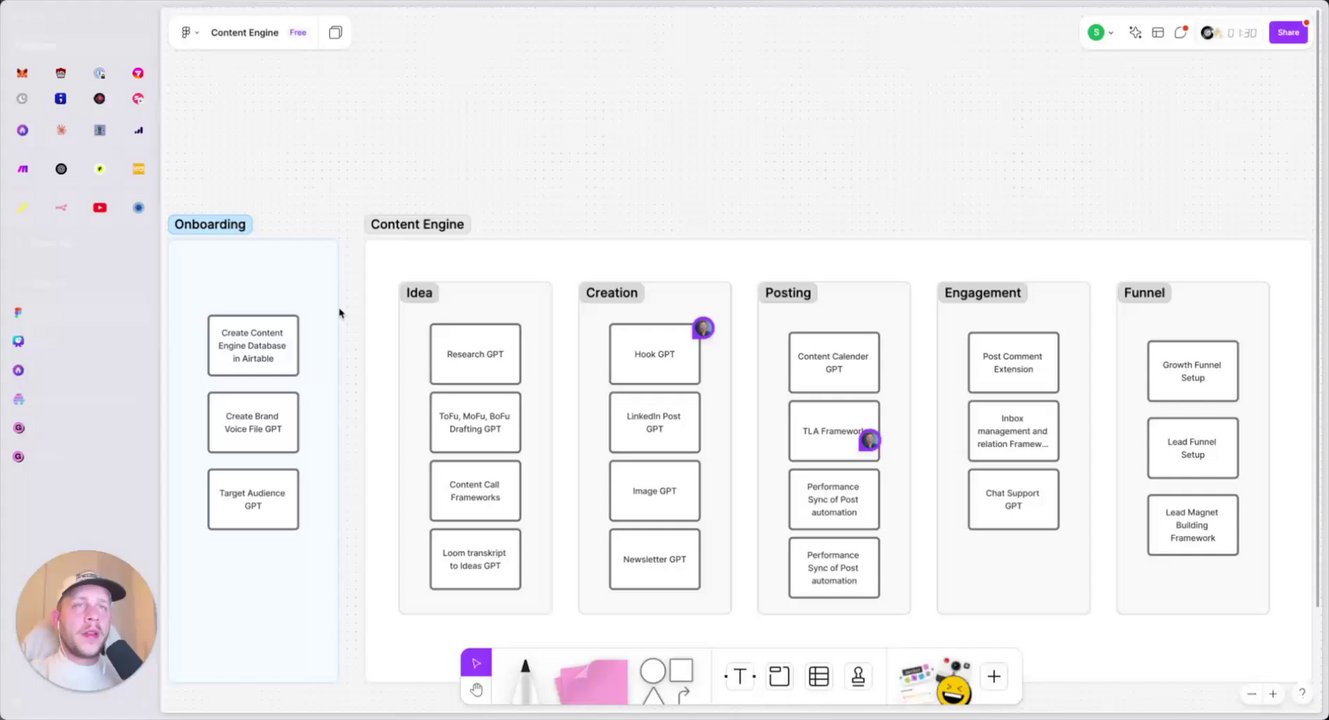Select the Growth Funnel Setup card
This screenshot has height=720, width=1329.
[x=1193, y=371]
